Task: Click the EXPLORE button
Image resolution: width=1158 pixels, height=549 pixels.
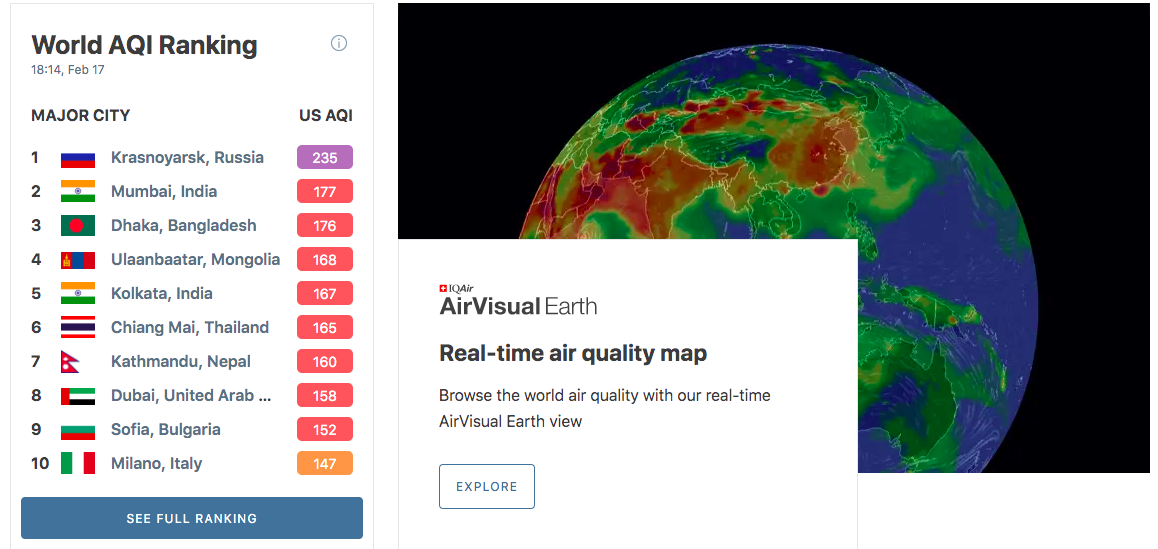Action: pos(487,486)
